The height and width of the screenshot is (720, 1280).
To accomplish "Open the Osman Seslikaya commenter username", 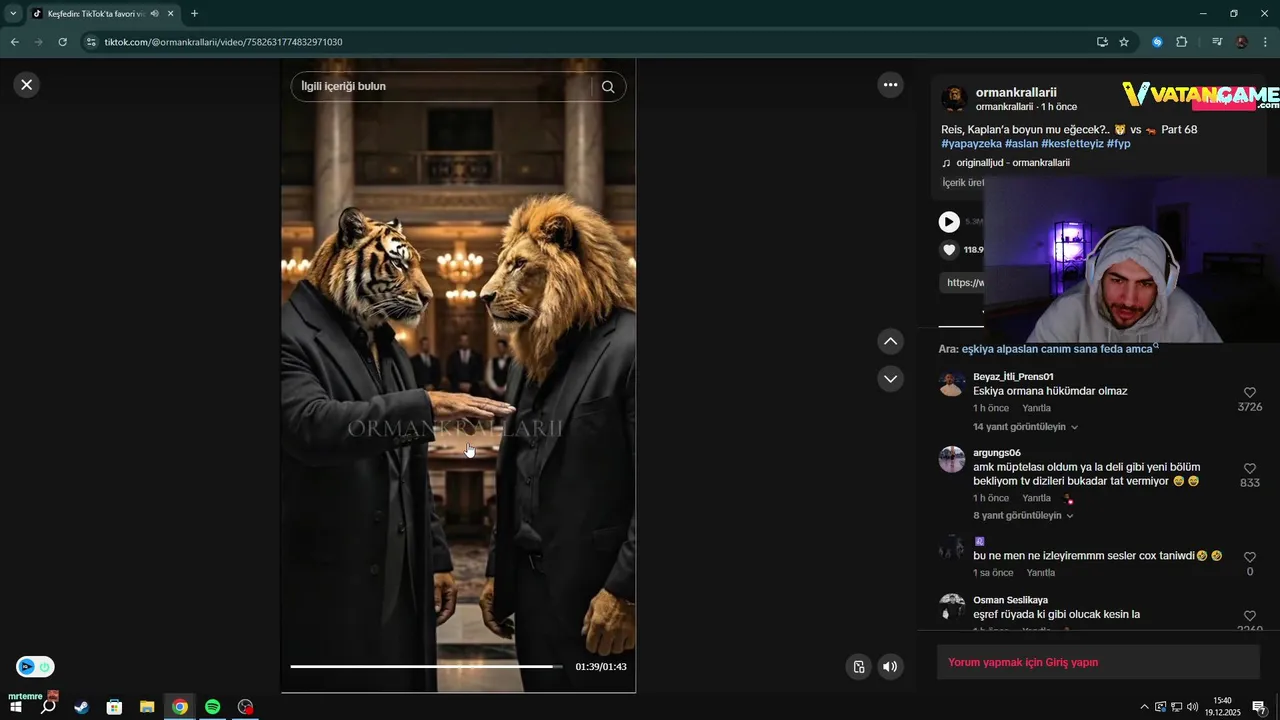I will click(1010, 600).
